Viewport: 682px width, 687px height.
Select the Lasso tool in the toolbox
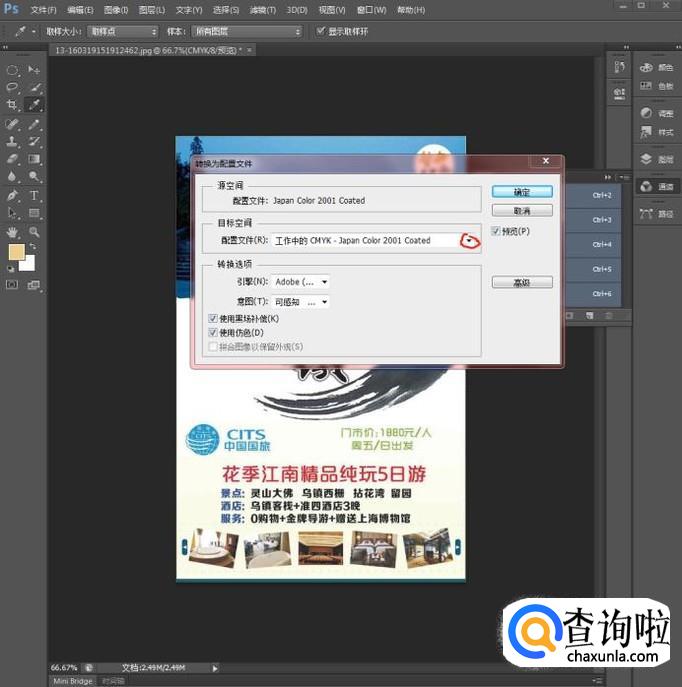pyautogui.click(x=13, y=87)
